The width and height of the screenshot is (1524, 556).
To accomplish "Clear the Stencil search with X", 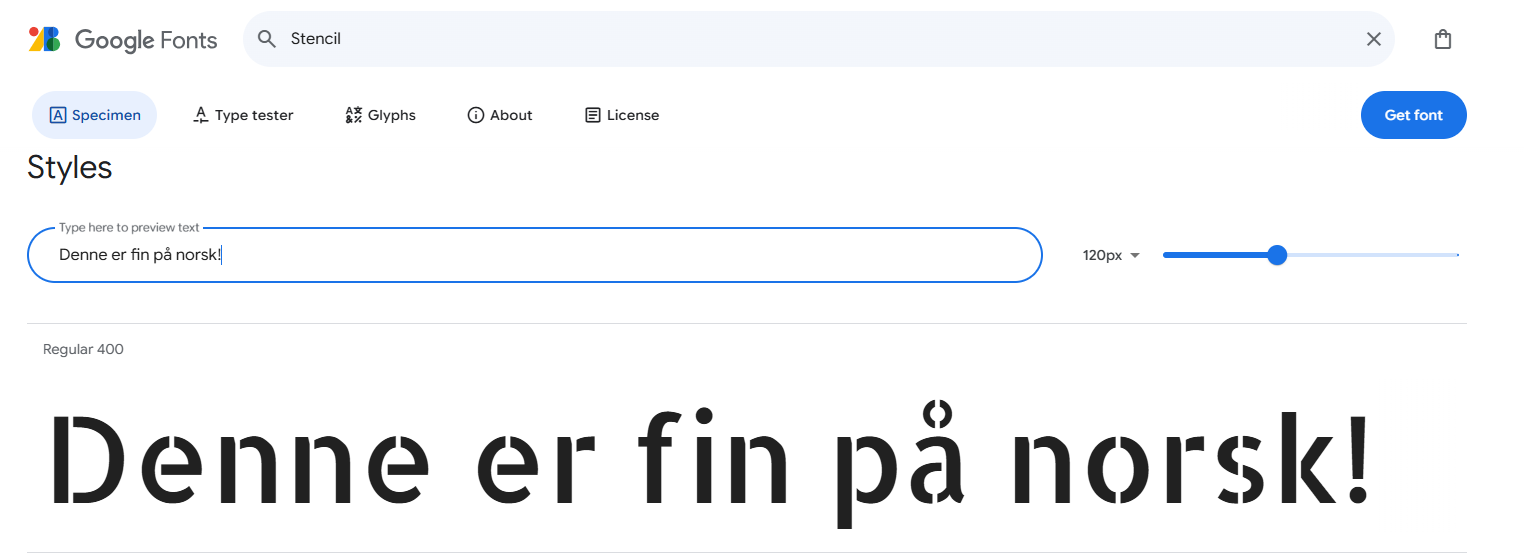I will 1374,39.
